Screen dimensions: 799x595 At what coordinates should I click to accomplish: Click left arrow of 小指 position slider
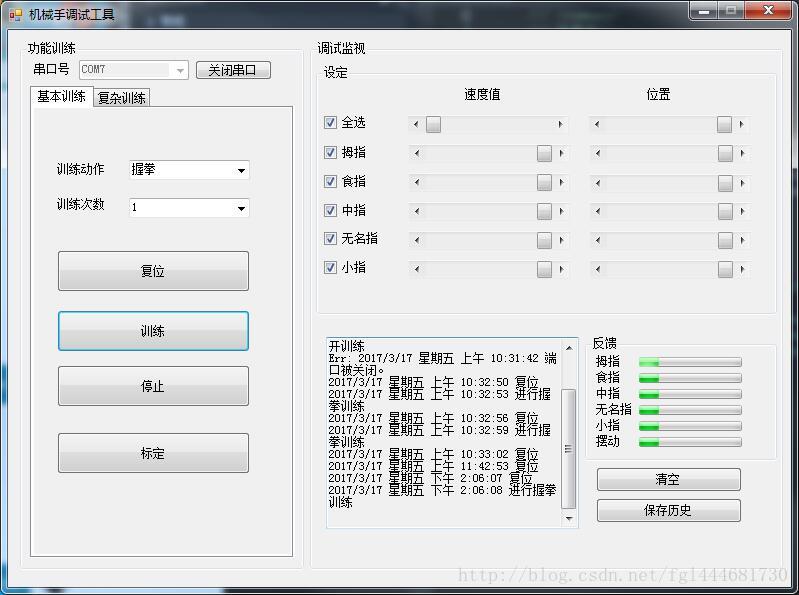pos(598,269)
